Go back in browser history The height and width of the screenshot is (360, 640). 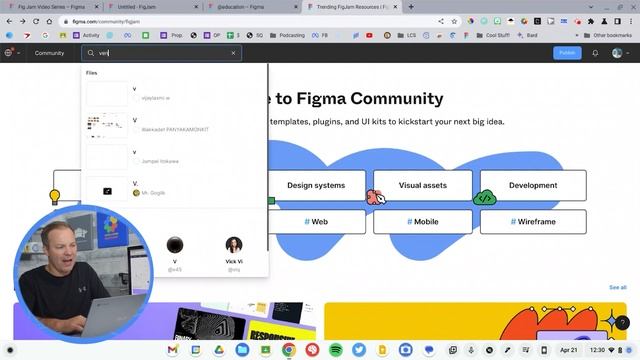pyautogui.click(x=9, y=21)
